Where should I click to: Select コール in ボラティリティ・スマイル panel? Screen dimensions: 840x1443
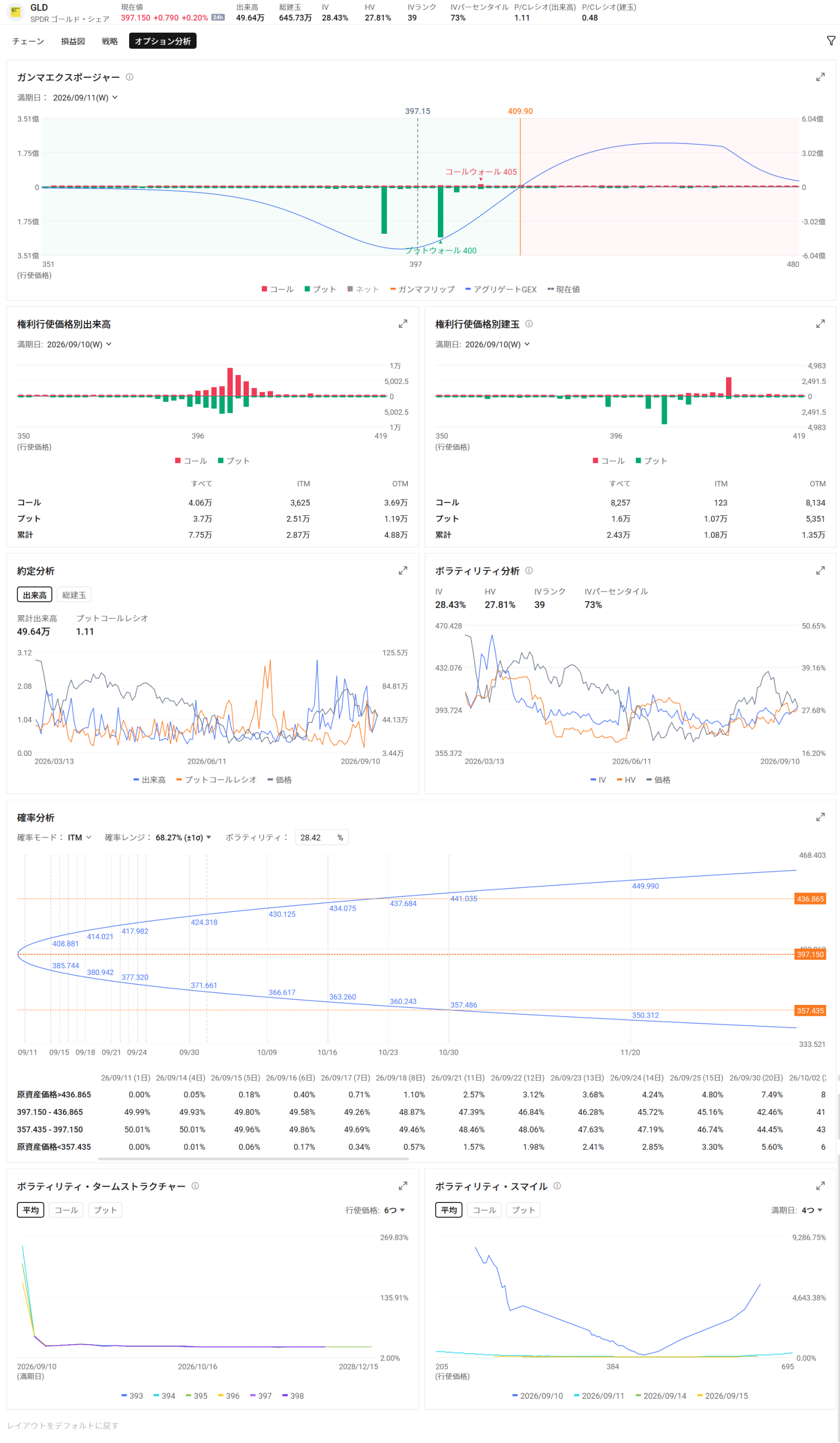(x=484, y=1210)
